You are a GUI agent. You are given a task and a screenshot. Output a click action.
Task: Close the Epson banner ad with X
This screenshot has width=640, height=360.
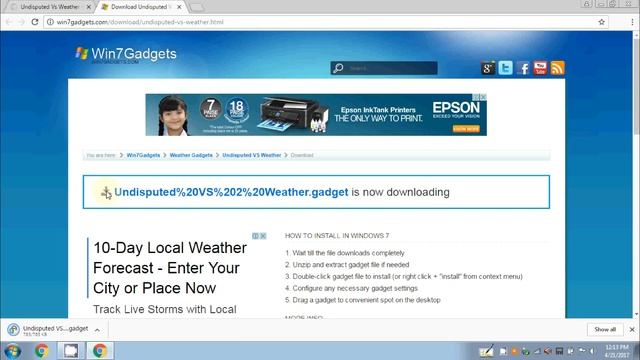point(483,97)
